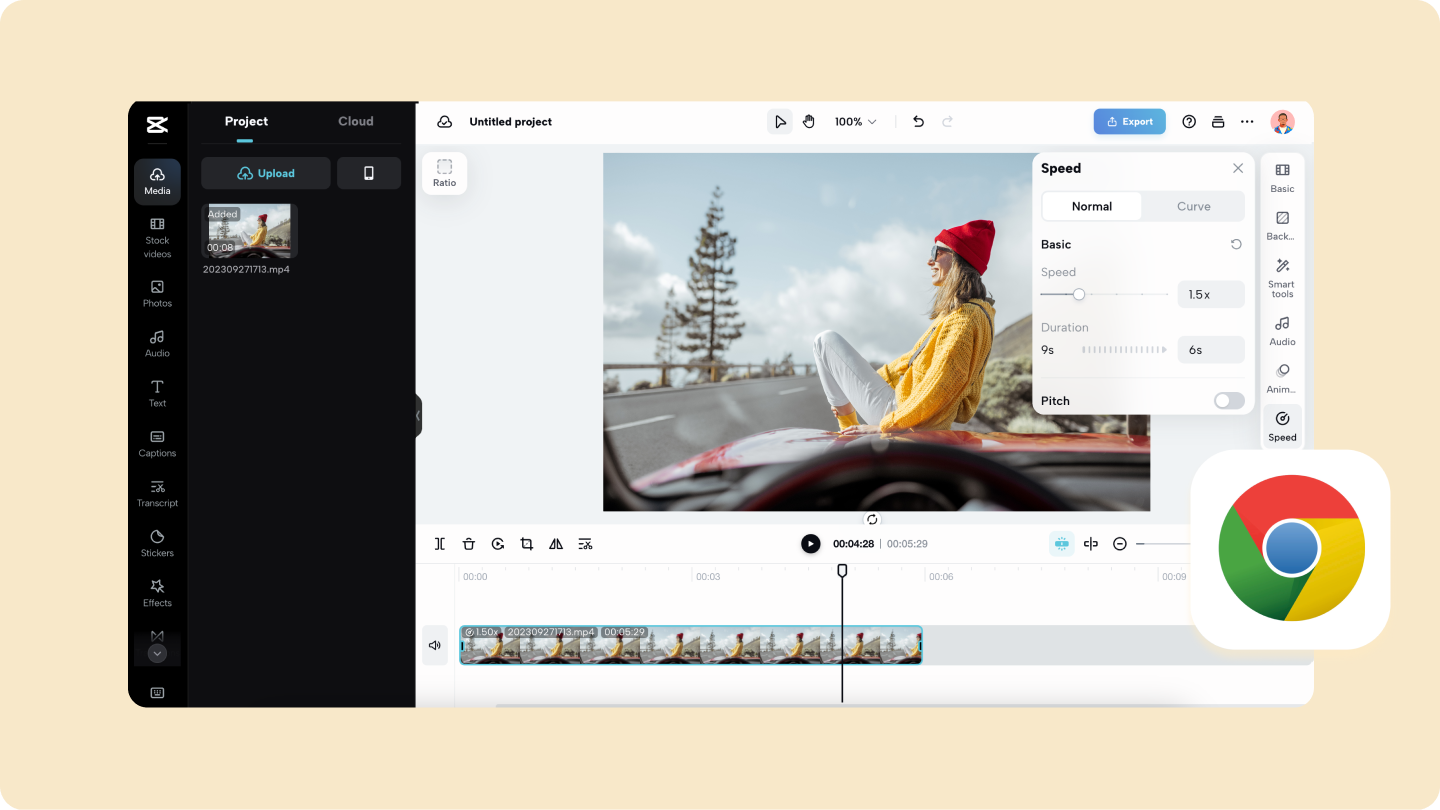The width and height of the screenshot is (1440, 810).
Task: Click the Untitled project name
Action: (511, 122)
